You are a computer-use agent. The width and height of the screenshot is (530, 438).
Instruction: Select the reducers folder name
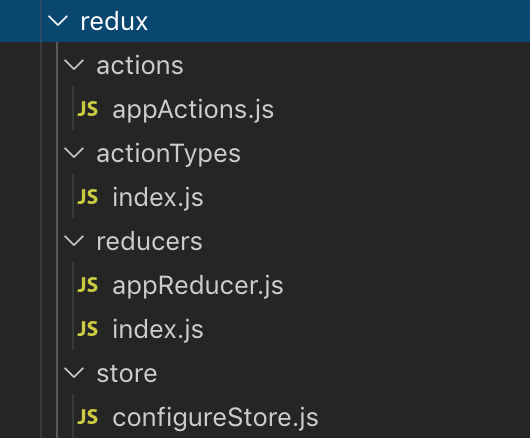(149, 241)
